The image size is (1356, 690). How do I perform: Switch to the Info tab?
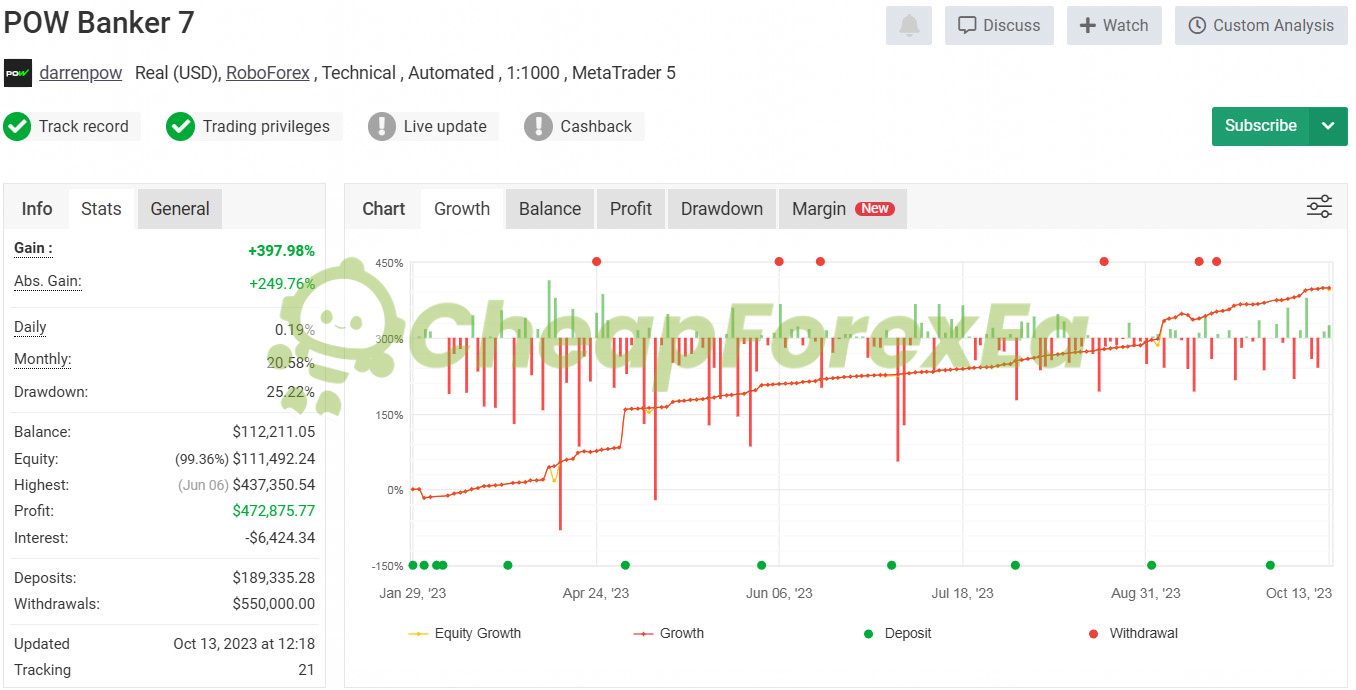click(x=37, y=209)
